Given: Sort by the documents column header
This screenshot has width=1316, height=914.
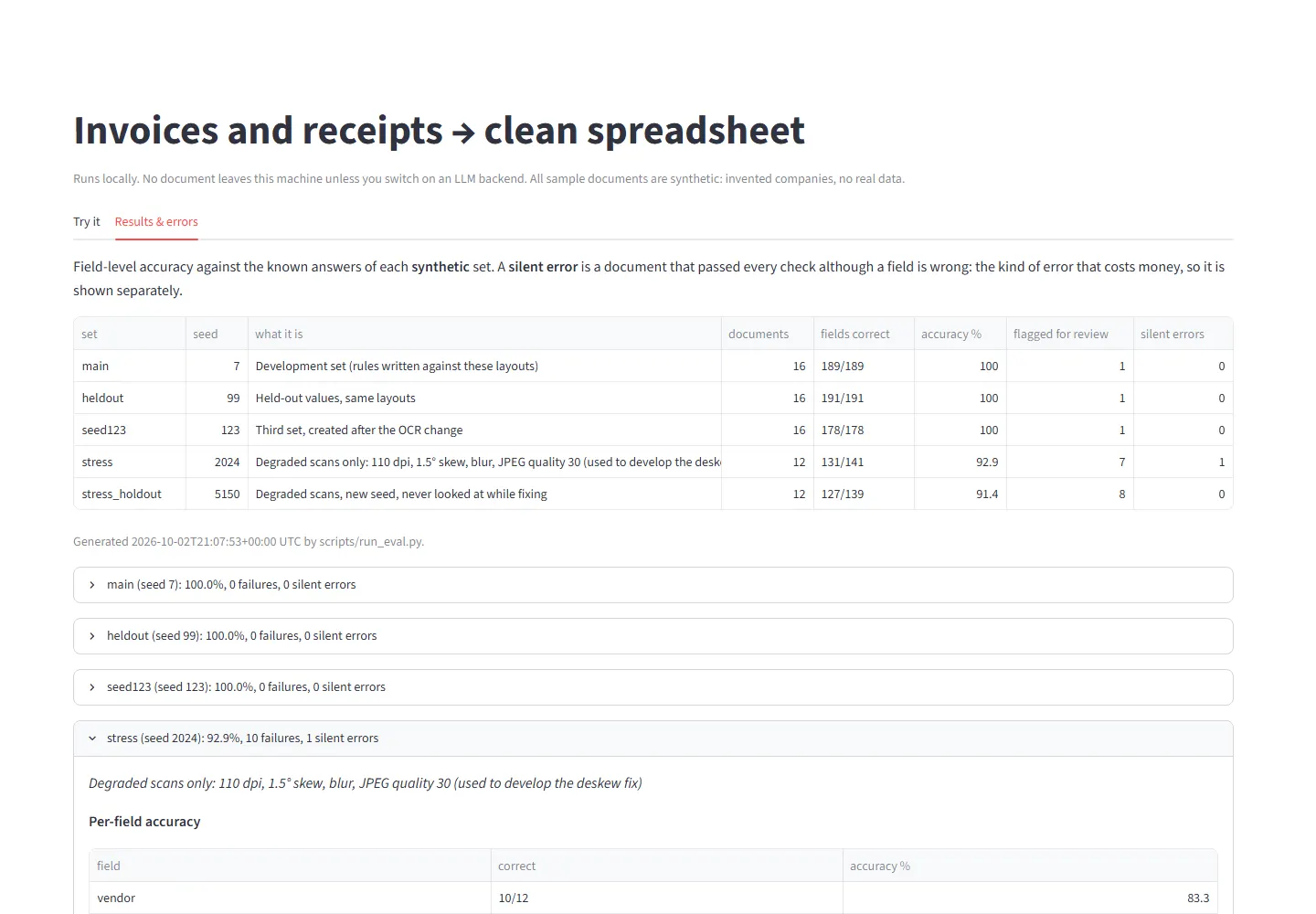Looking at the screenshot, I should point(767,334).
